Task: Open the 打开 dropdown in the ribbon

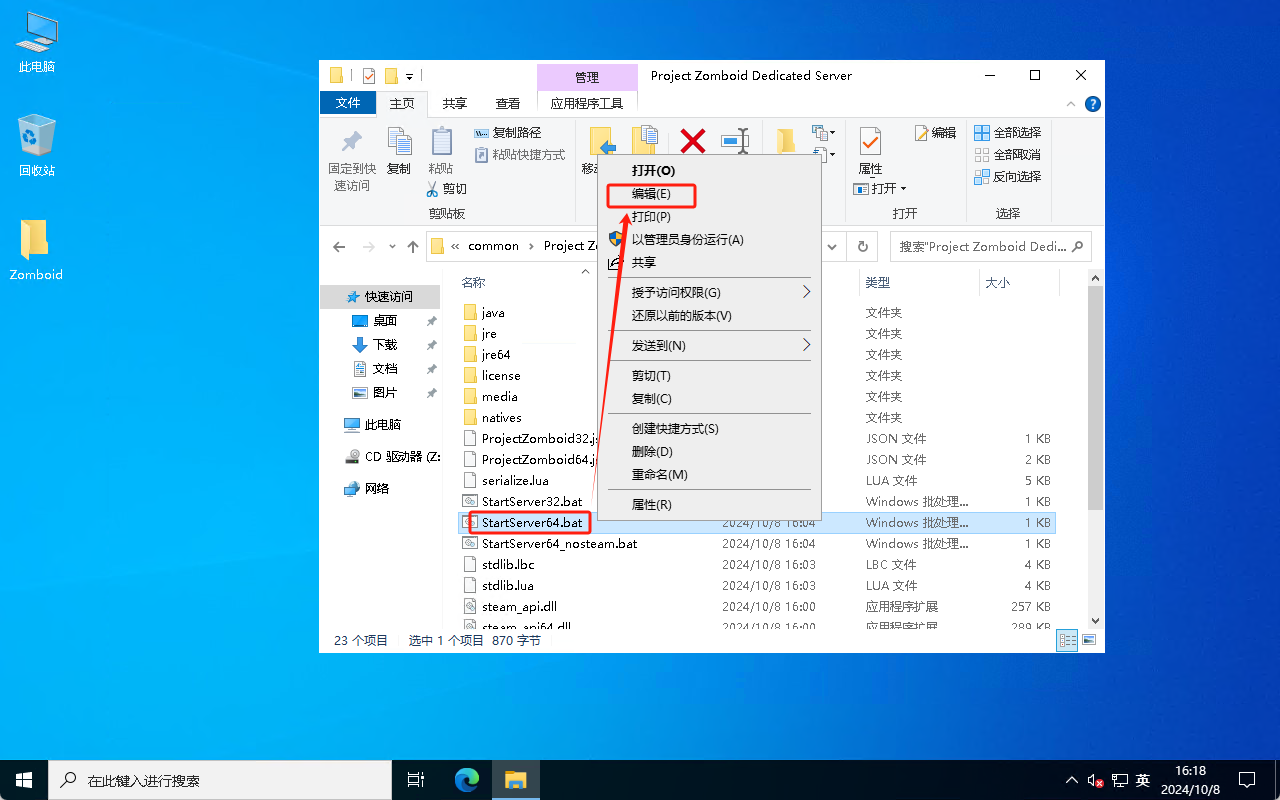Action: [x=880, y=188]
